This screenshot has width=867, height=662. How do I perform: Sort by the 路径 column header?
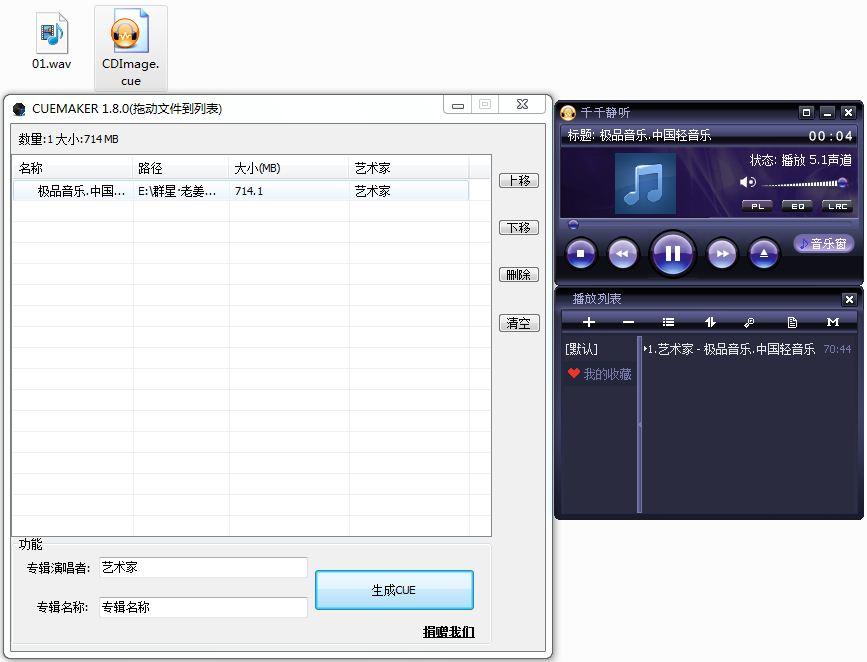(181, 168)
